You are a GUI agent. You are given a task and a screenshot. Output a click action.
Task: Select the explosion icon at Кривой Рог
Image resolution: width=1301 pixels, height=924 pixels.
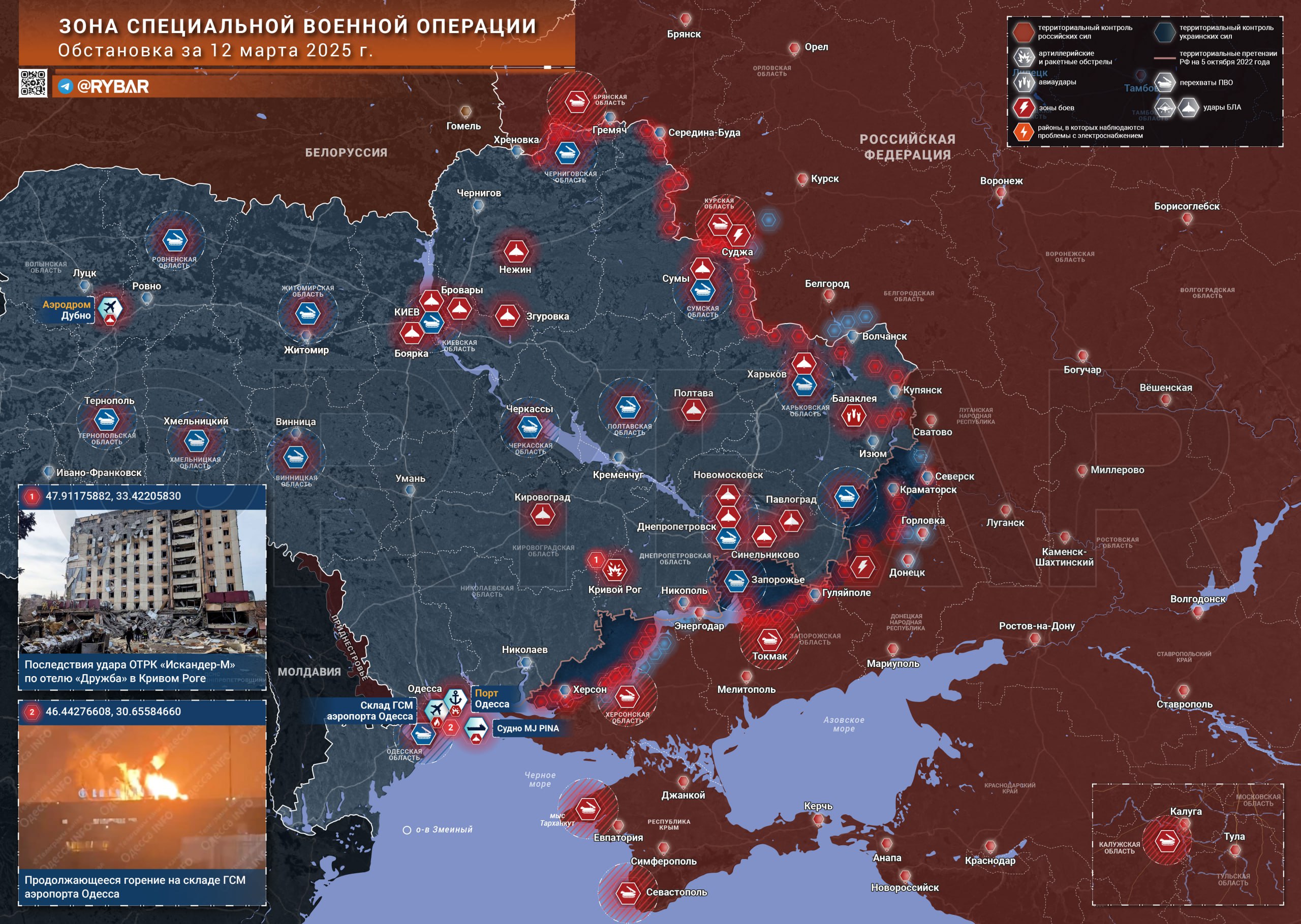614,569
